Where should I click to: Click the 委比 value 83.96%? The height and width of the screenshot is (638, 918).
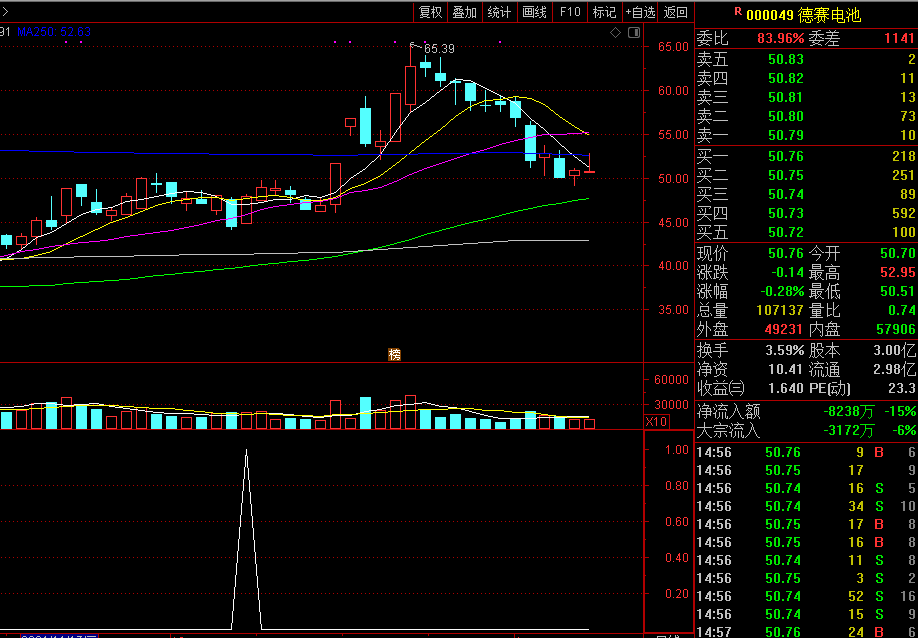780,39
